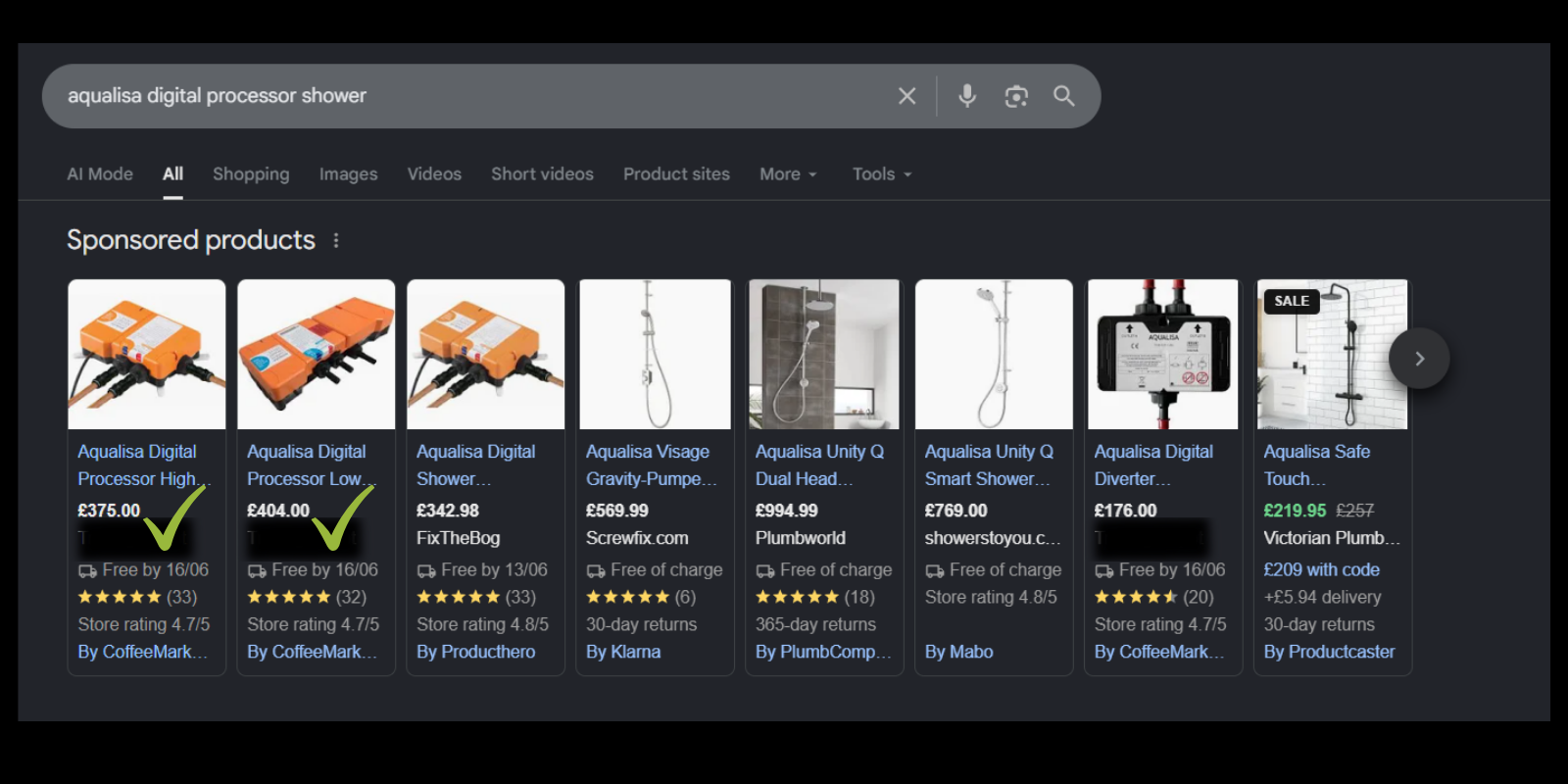The height and width of the screenshot is (784, 1568).
Task: Click the Unity Q Smart Shower thumbnail
Action: [994, 355]
